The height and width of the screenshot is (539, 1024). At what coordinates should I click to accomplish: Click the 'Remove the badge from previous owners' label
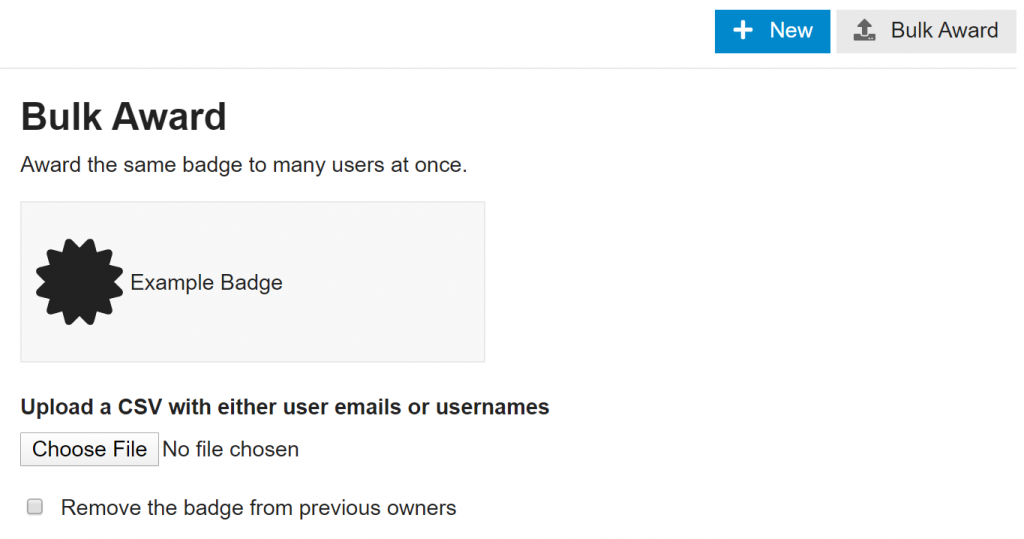(258, 508)
